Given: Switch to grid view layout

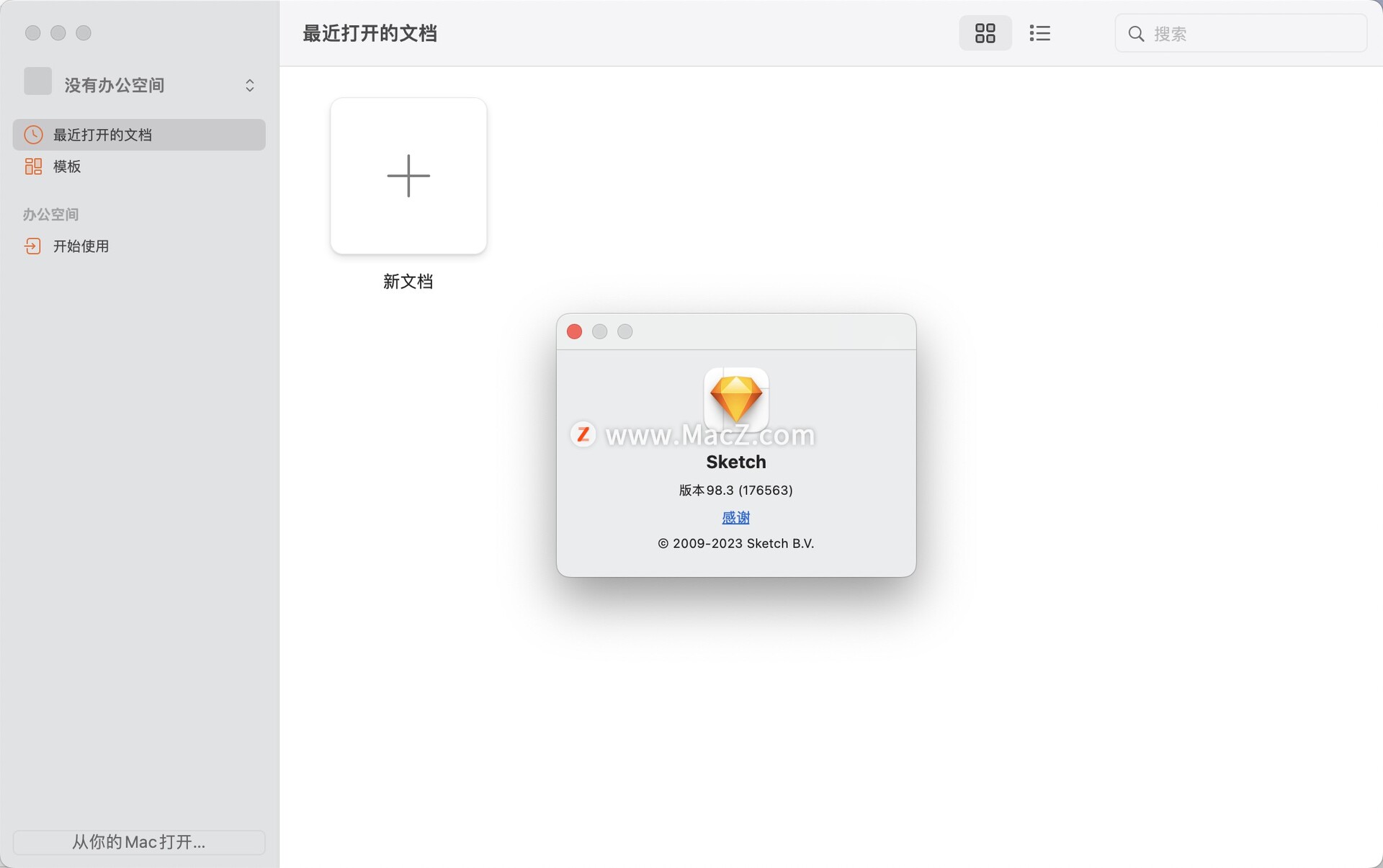Looking at the screenshot, I should point(984,33).
